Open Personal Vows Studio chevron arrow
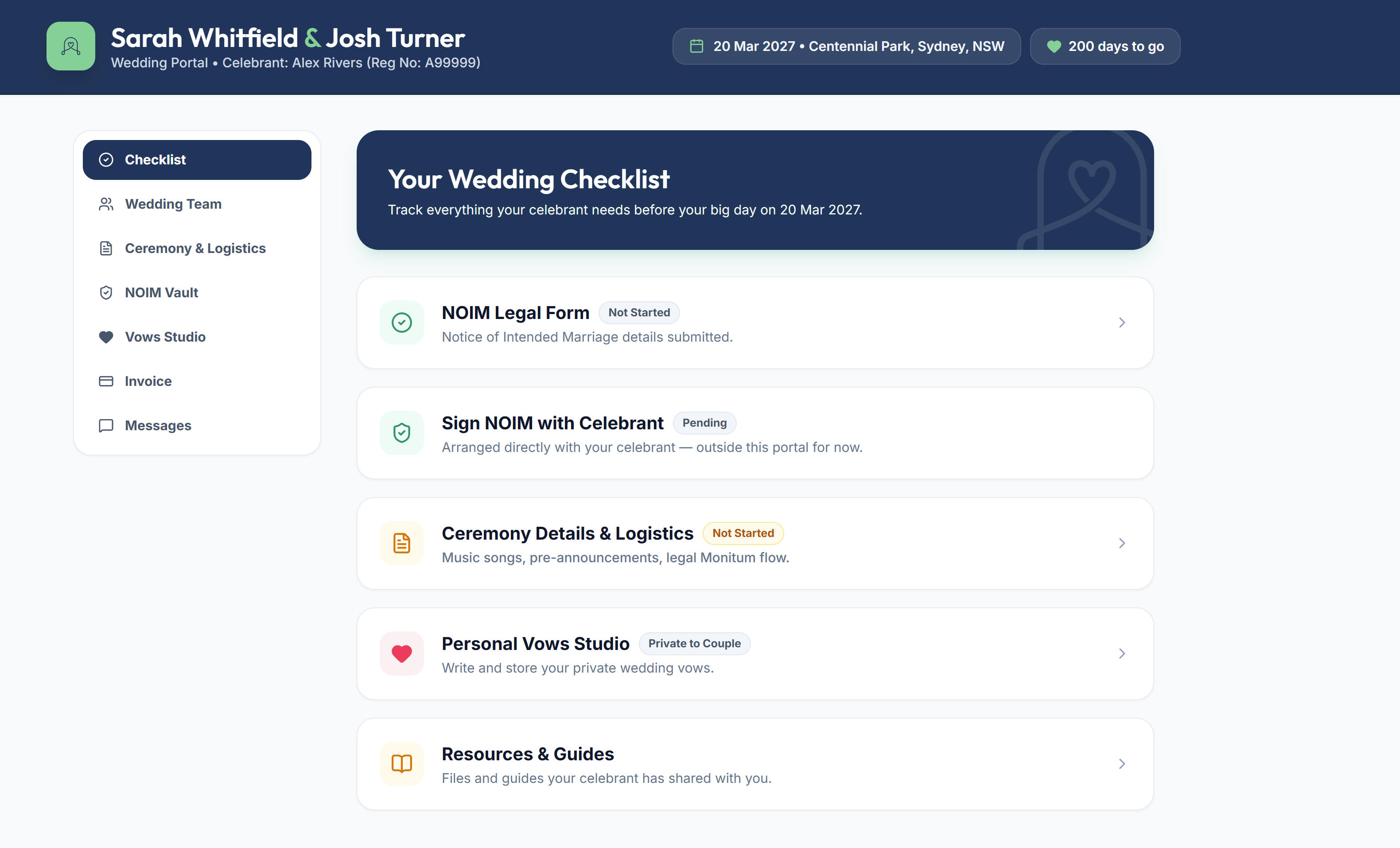The height and width of the screenshot is (848, 1400). tap(1122, 654)
